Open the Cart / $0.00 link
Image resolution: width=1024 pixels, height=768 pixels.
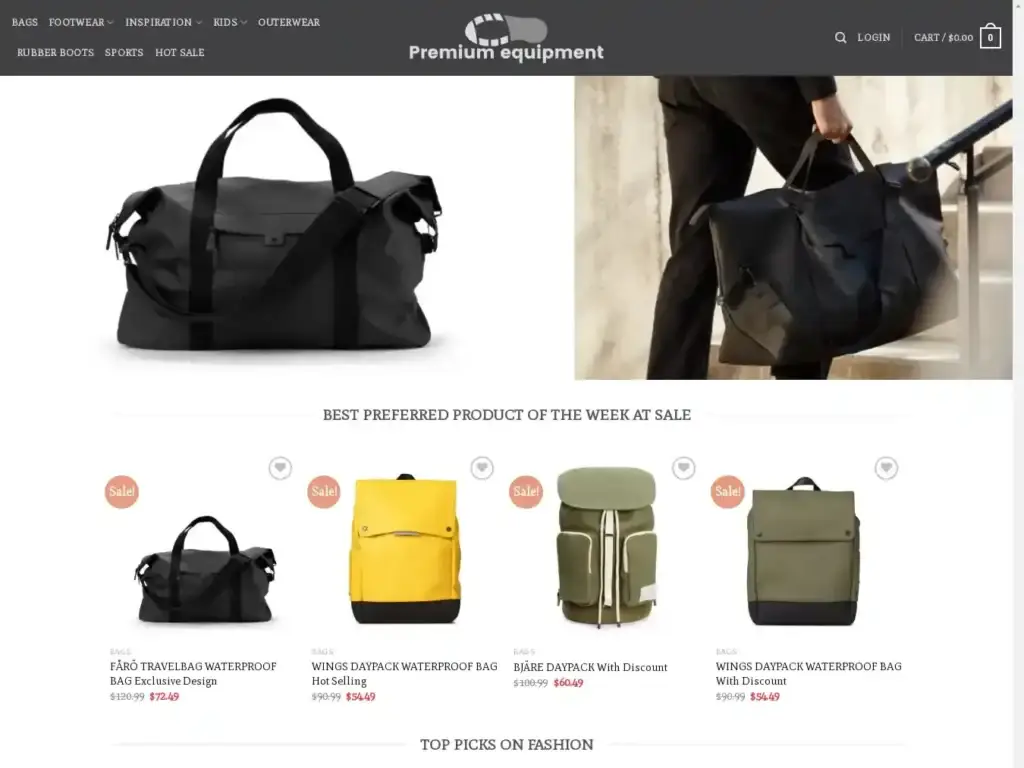(x=943, y=38)
